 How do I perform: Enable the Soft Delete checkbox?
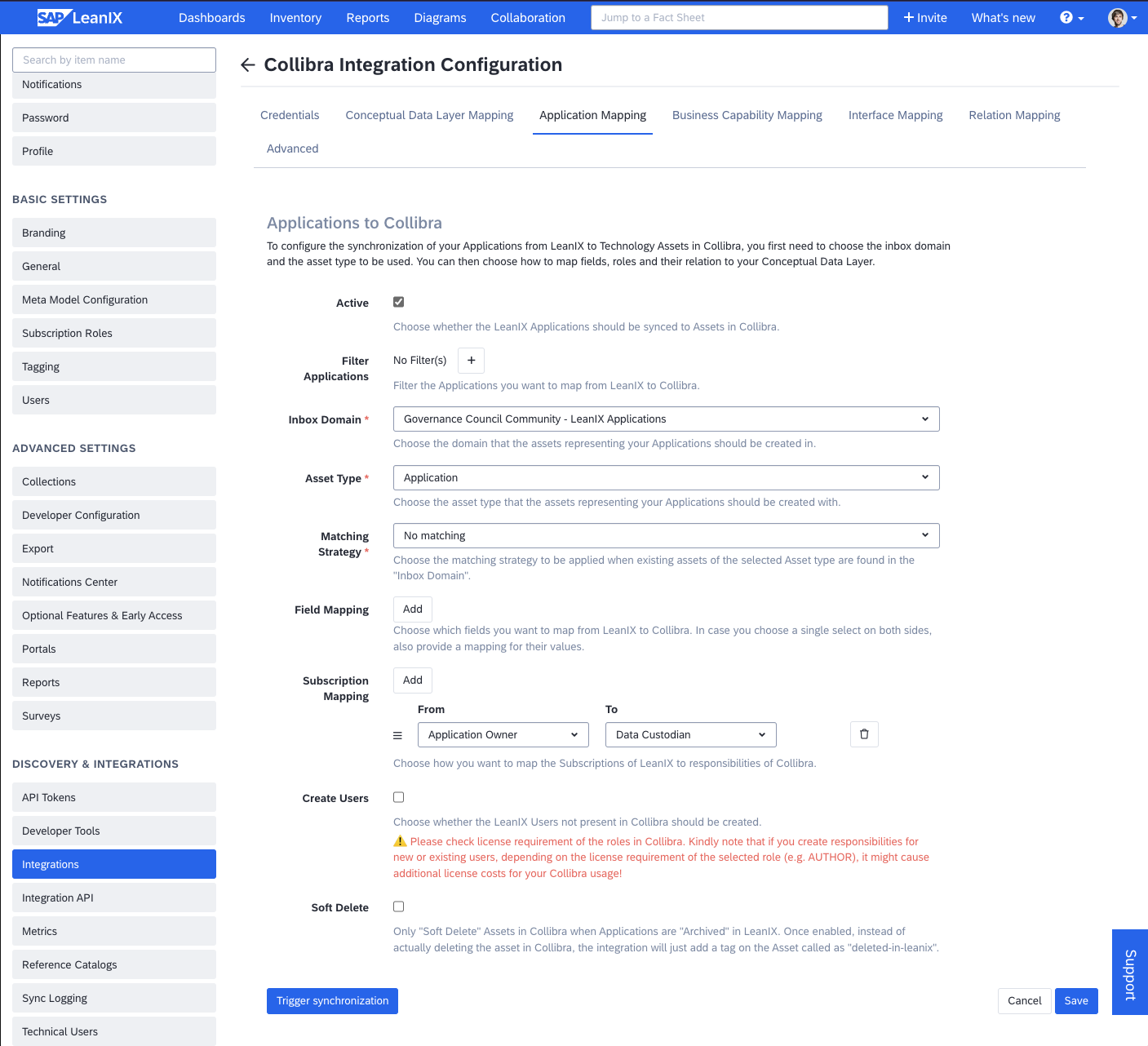click(399, 906)
